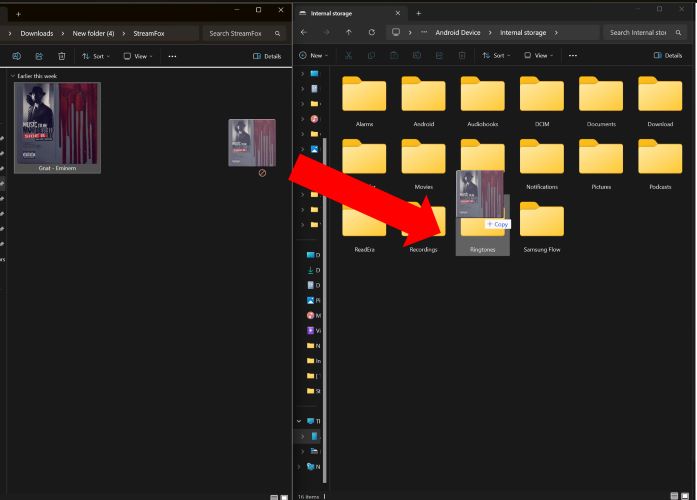Collapse the 'Earlier this week' group
Image resolution: width=697 pixels, height=500 pixels.
click(x=12, y=76)
